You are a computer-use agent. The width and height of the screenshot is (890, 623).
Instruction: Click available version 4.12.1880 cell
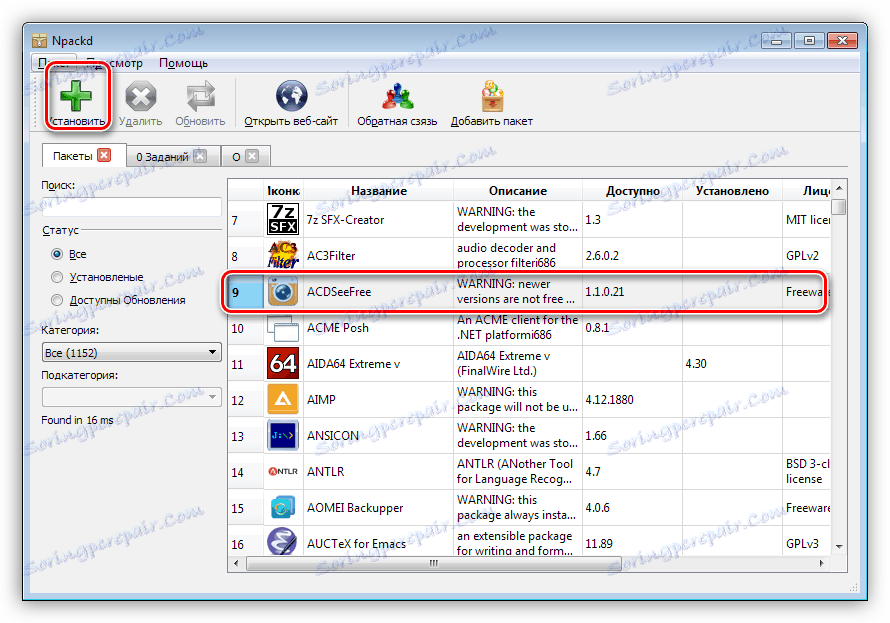click(632, 399)
